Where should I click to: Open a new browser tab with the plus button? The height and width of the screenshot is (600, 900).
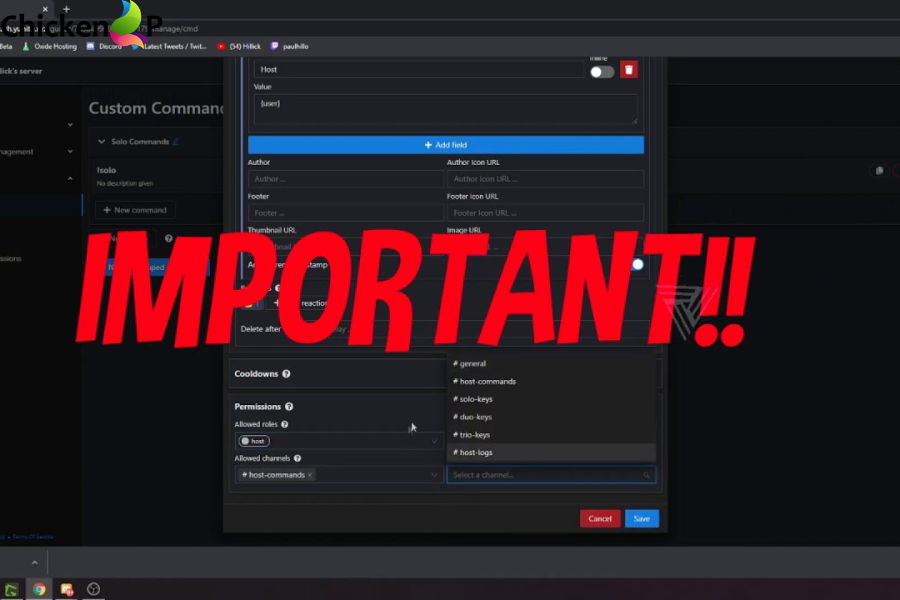pyautogui.click(x=65, y=10)
